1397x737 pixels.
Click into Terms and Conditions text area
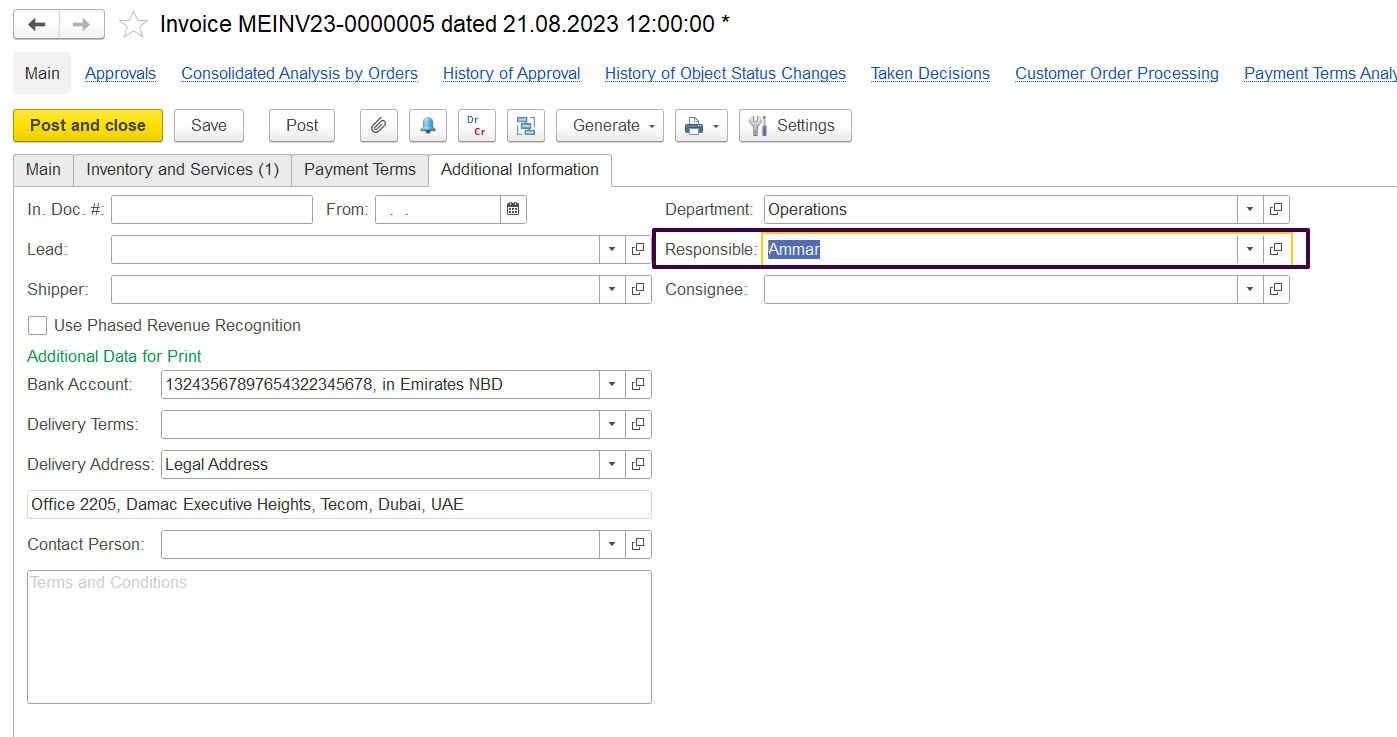[x=339, y=637]
